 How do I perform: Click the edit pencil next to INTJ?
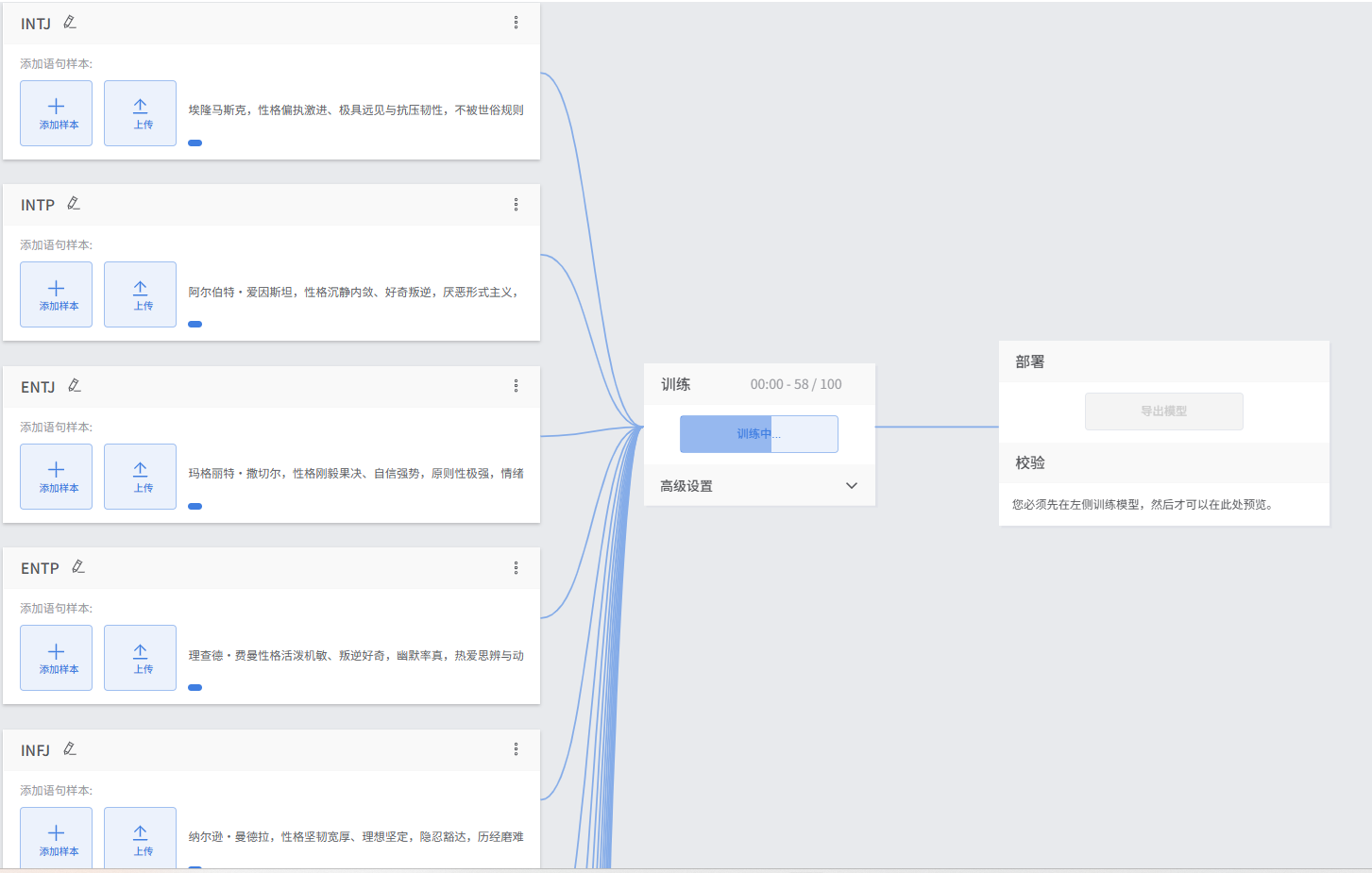70,23
